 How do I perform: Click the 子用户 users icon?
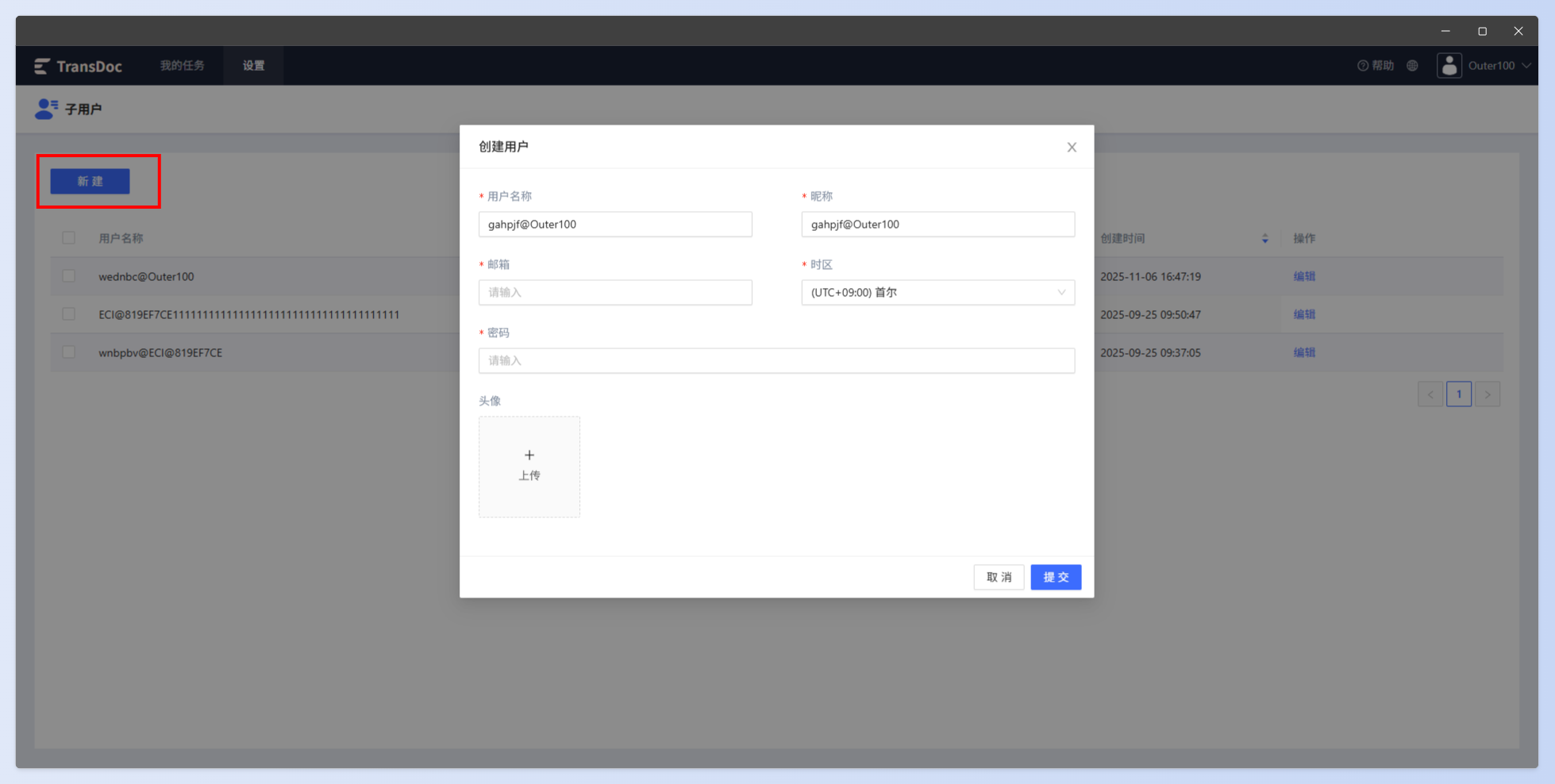pos(46,109)
